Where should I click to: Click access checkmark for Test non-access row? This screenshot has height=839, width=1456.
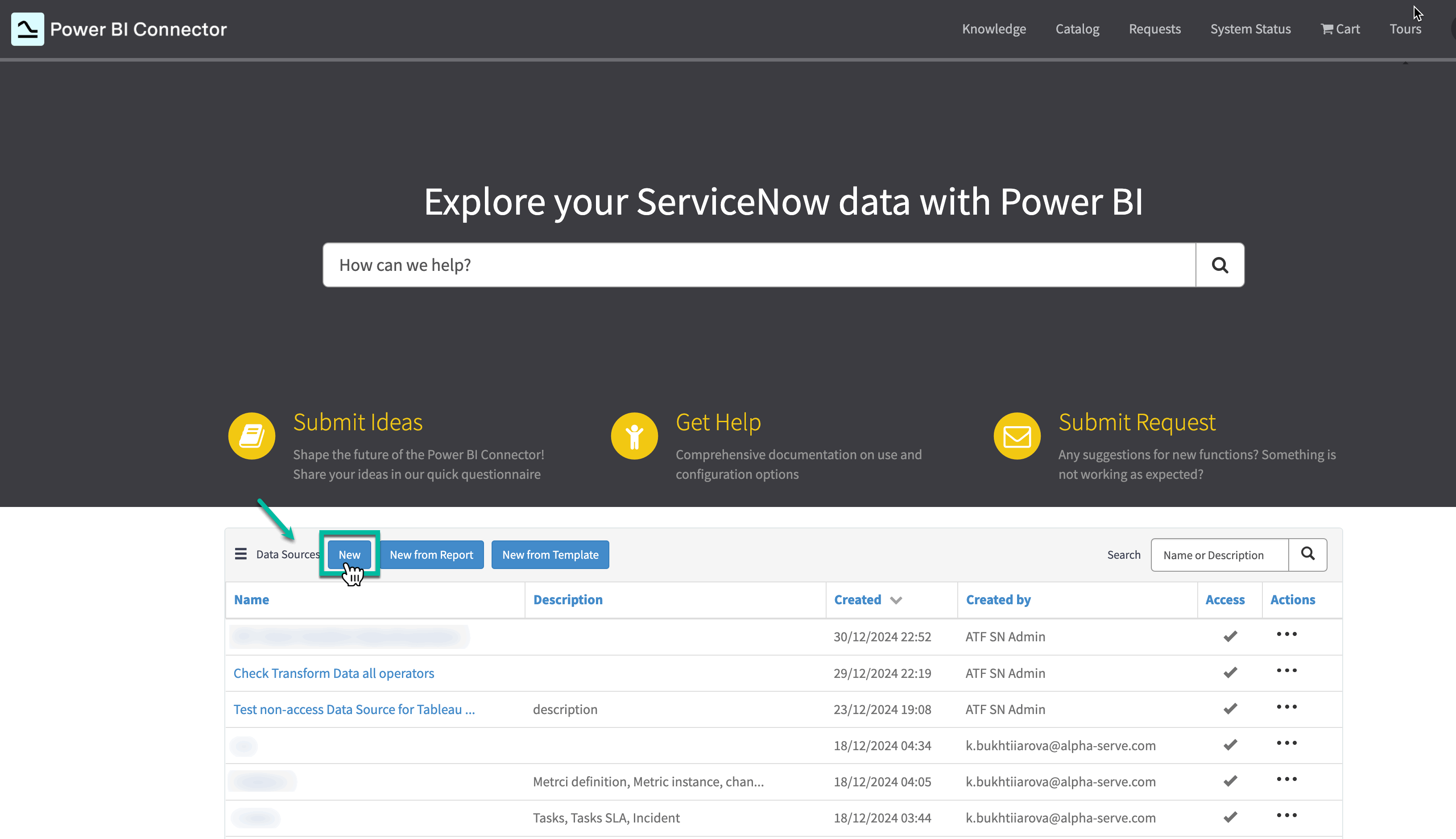1230,709
